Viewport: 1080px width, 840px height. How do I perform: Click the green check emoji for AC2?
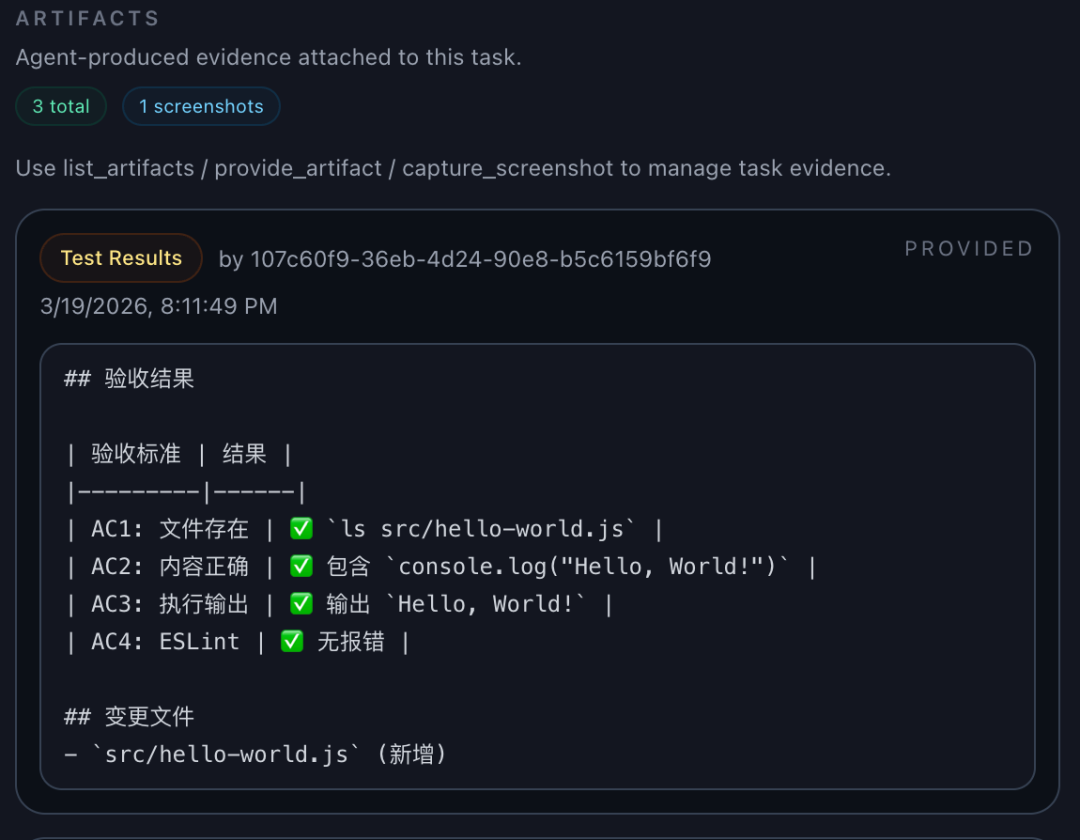[x=301, y=566]
